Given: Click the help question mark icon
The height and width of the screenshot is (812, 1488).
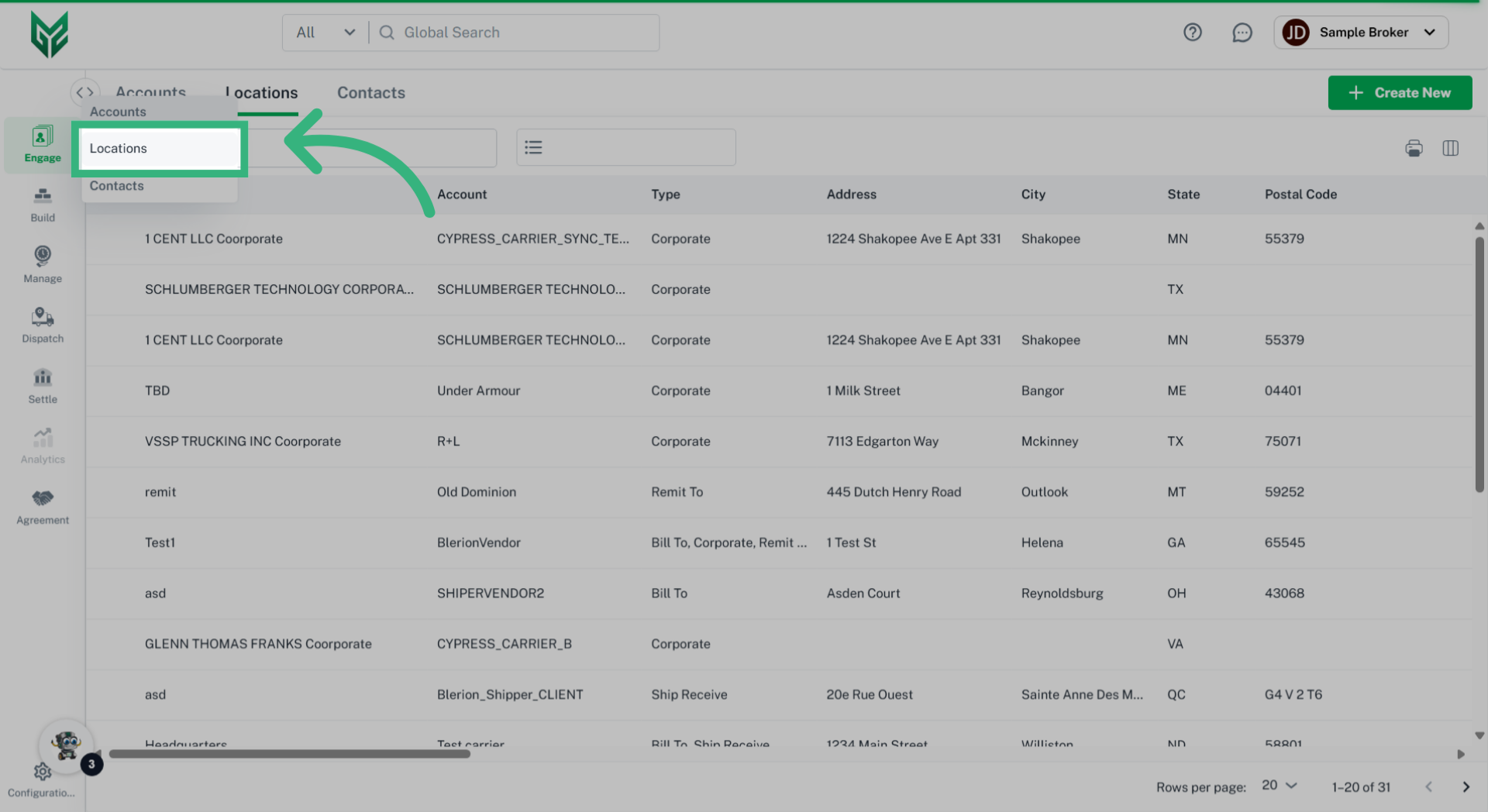Looking at the screenshot, I should (1192, 33).
